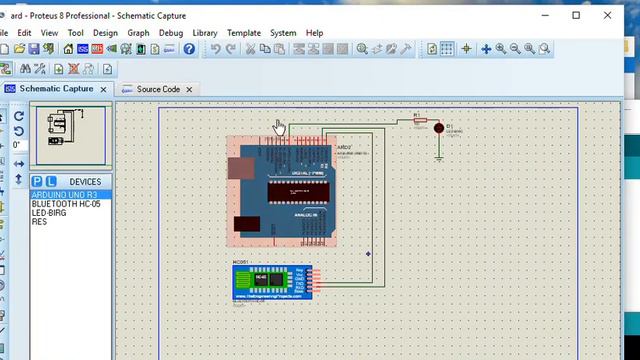Open the Tool menu
Screen dimensions: 640x360
pos(76,33)
